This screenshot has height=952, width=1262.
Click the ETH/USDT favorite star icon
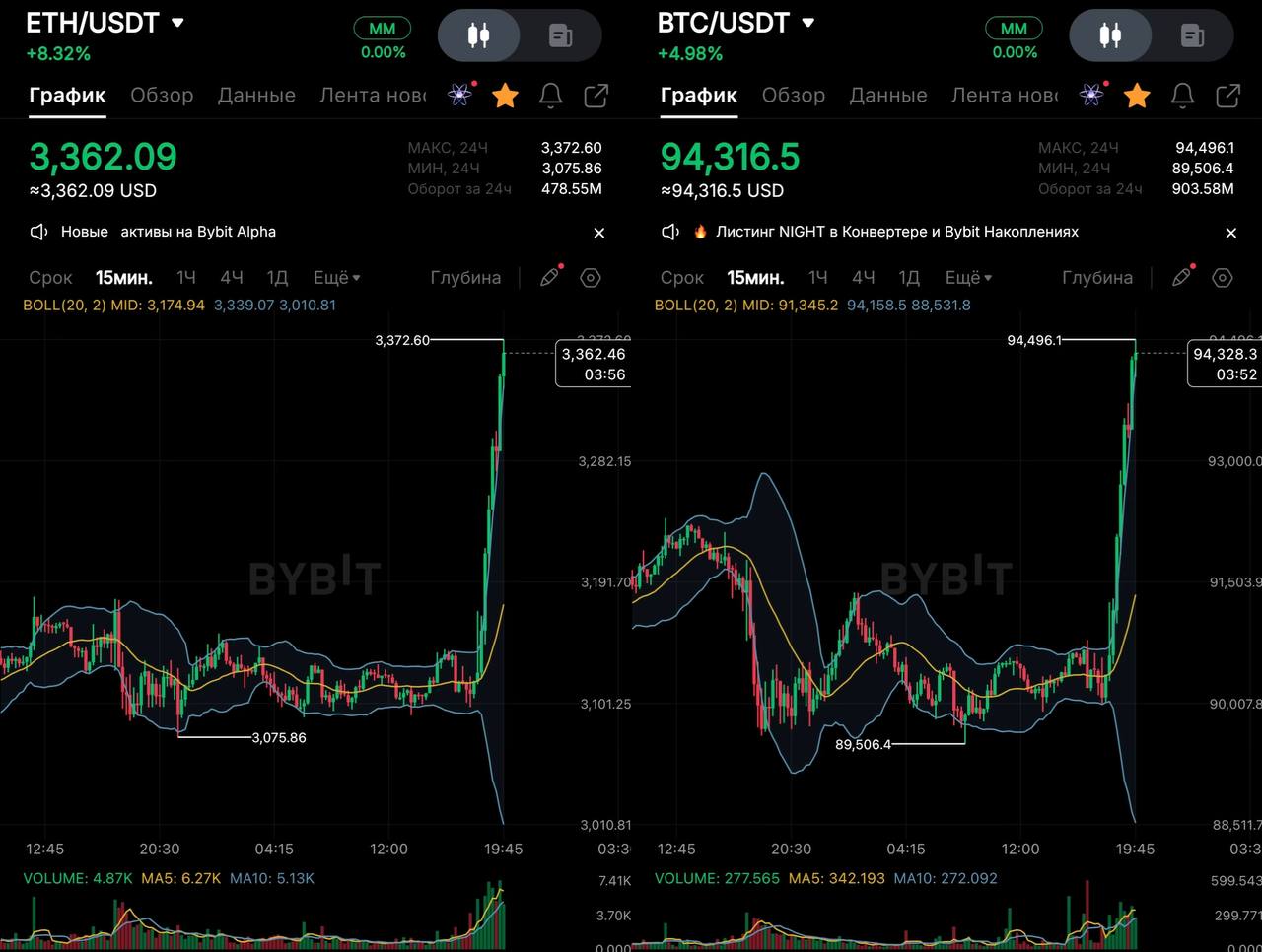pyautogui.click(x=505, y=96)
